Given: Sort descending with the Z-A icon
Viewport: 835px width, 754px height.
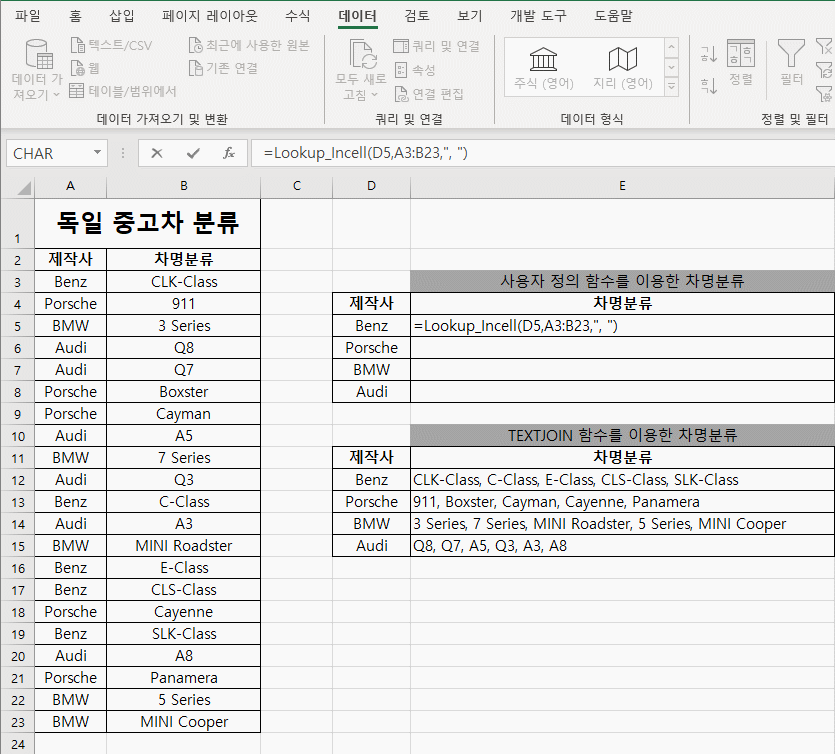Looking at the screenshot, I should click(709, 85).
